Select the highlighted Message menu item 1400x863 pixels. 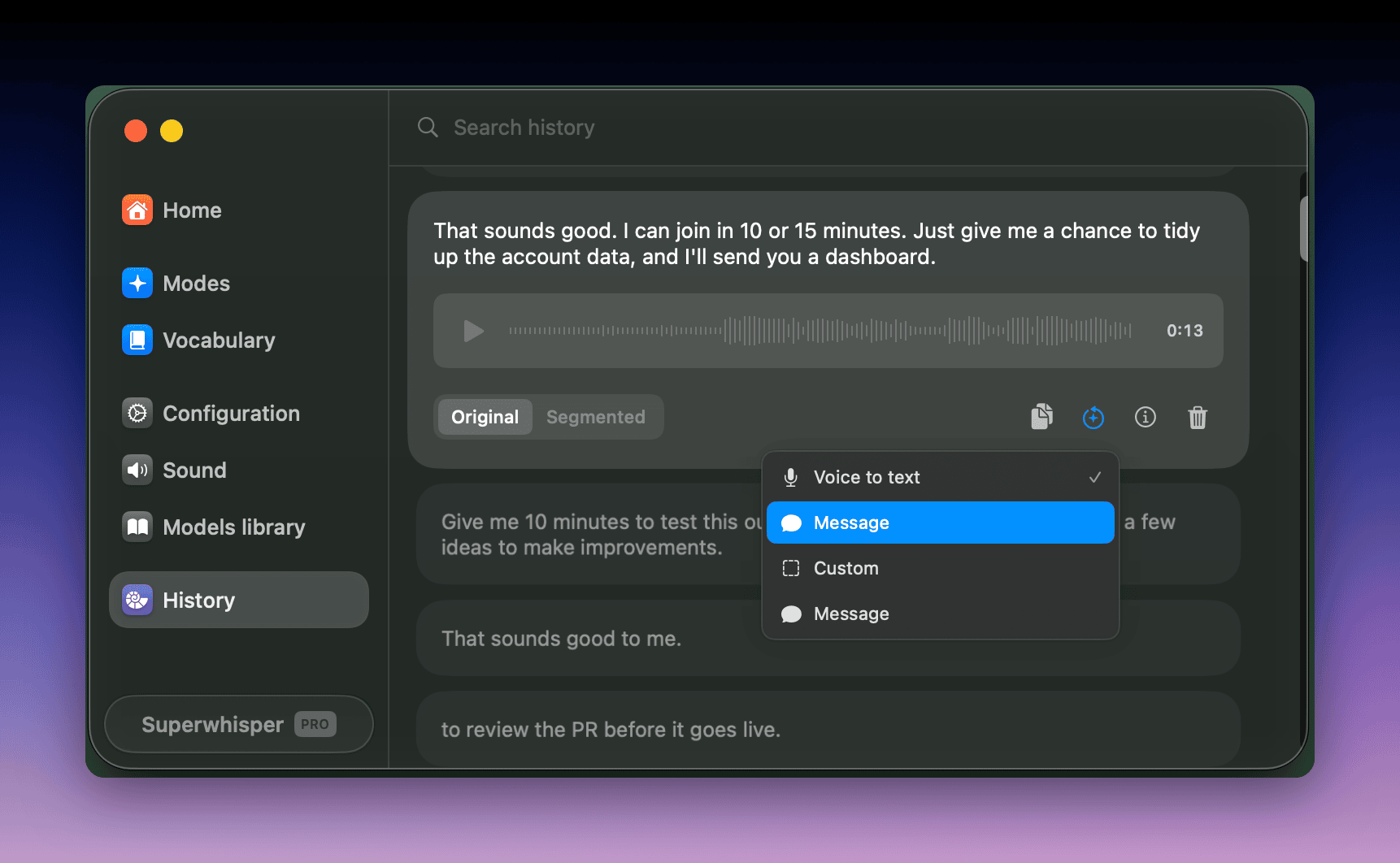[x=941, y=523]
